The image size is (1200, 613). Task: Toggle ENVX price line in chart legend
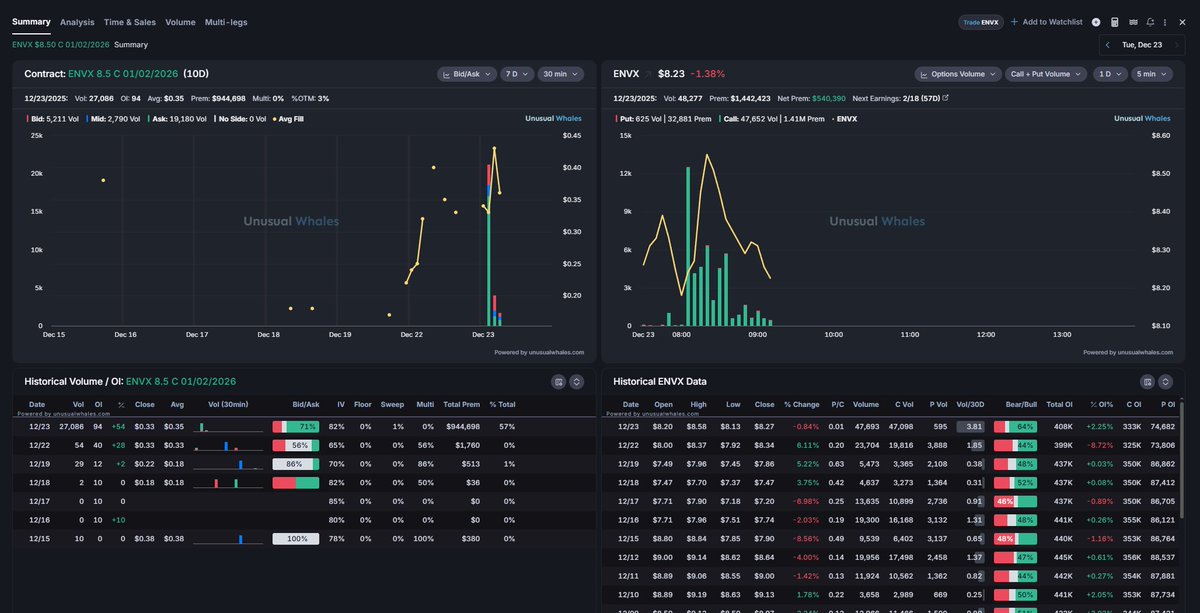tap(844, 118)
